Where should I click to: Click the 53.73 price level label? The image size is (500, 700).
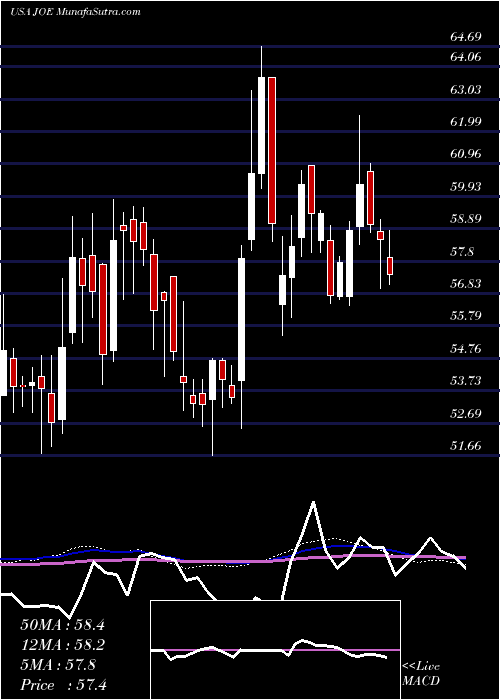point(465,380)
